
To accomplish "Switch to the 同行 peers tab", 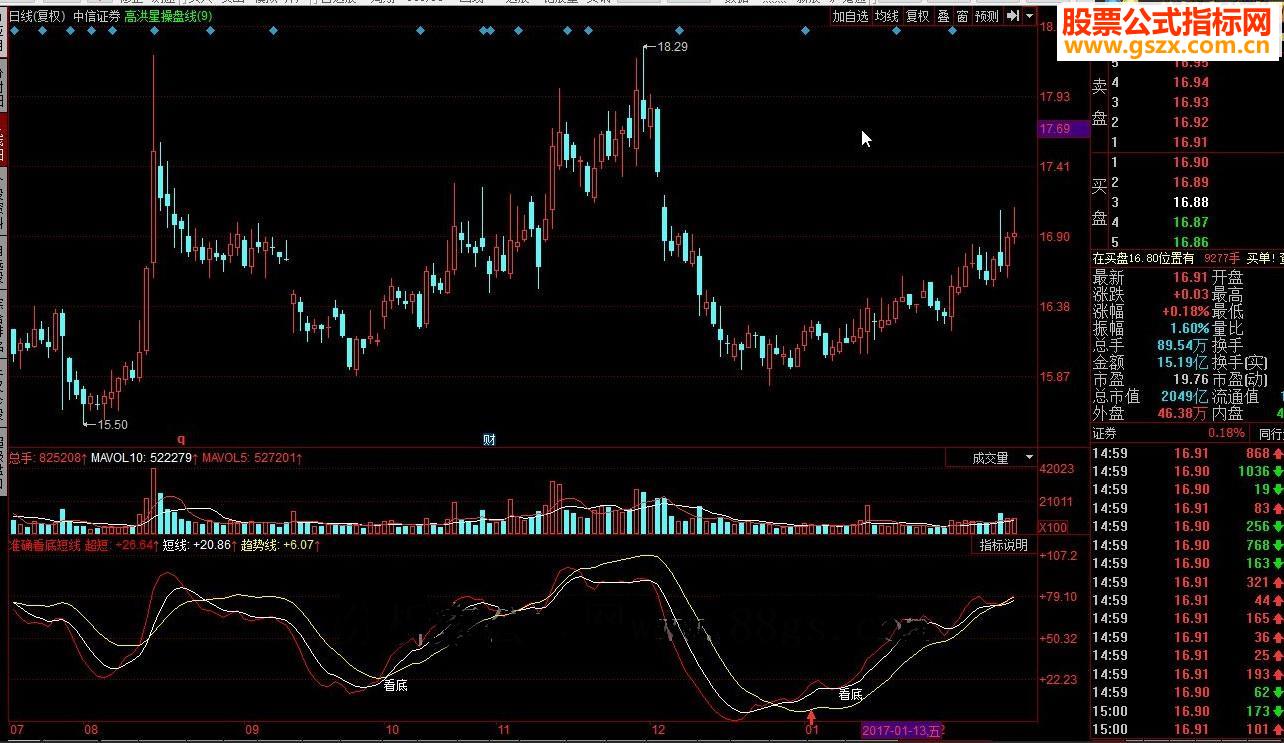I will click(1271, 434).
